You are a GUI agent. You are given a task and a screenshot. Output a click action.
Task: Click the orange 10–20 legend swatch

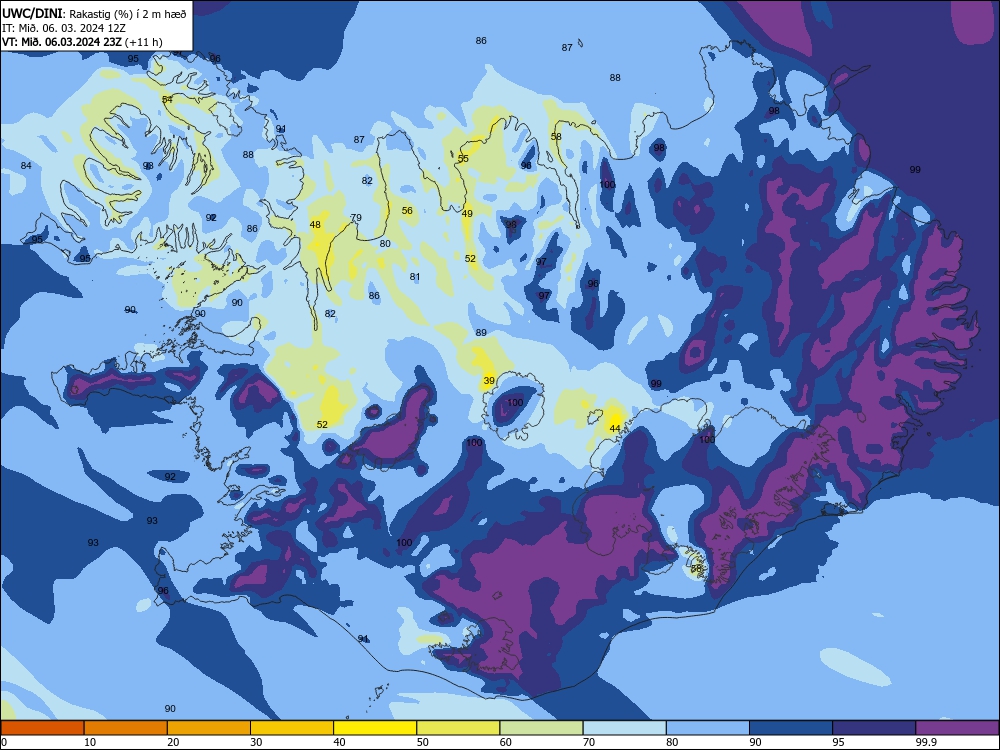coord(126,728)
